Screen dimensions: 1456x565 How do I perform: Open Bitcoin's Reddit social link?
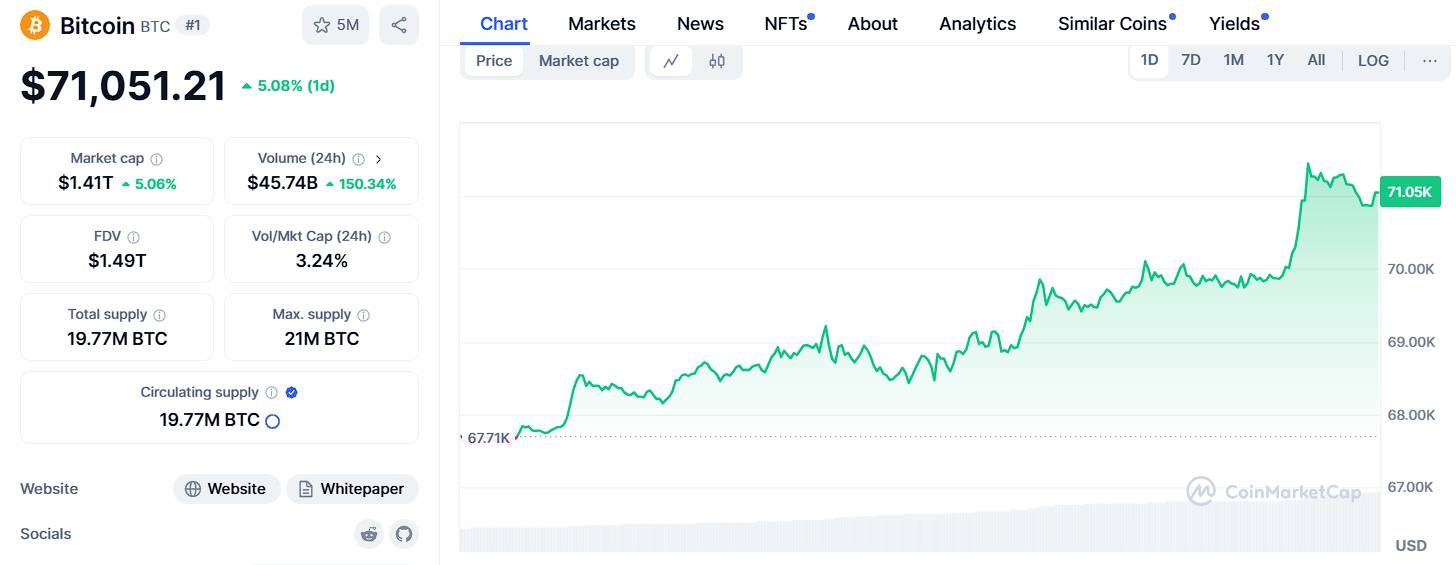370,534
